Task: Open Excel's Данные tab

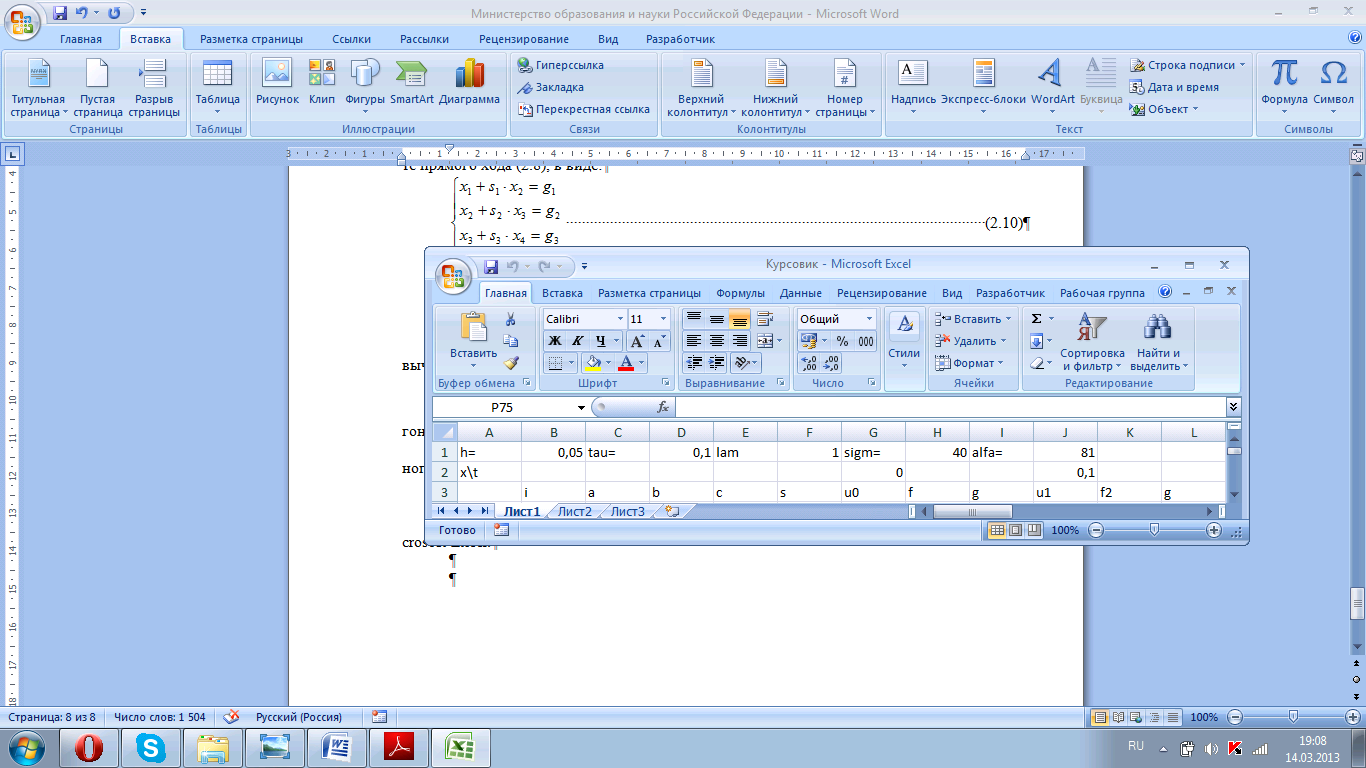Action: (x=801, y=293)
